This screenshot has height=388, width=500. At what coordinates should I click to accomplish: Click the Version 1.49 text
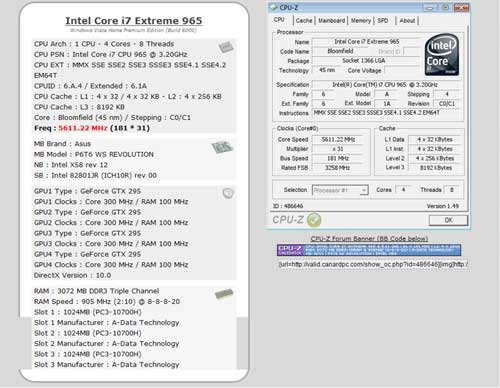click(443, 206)
